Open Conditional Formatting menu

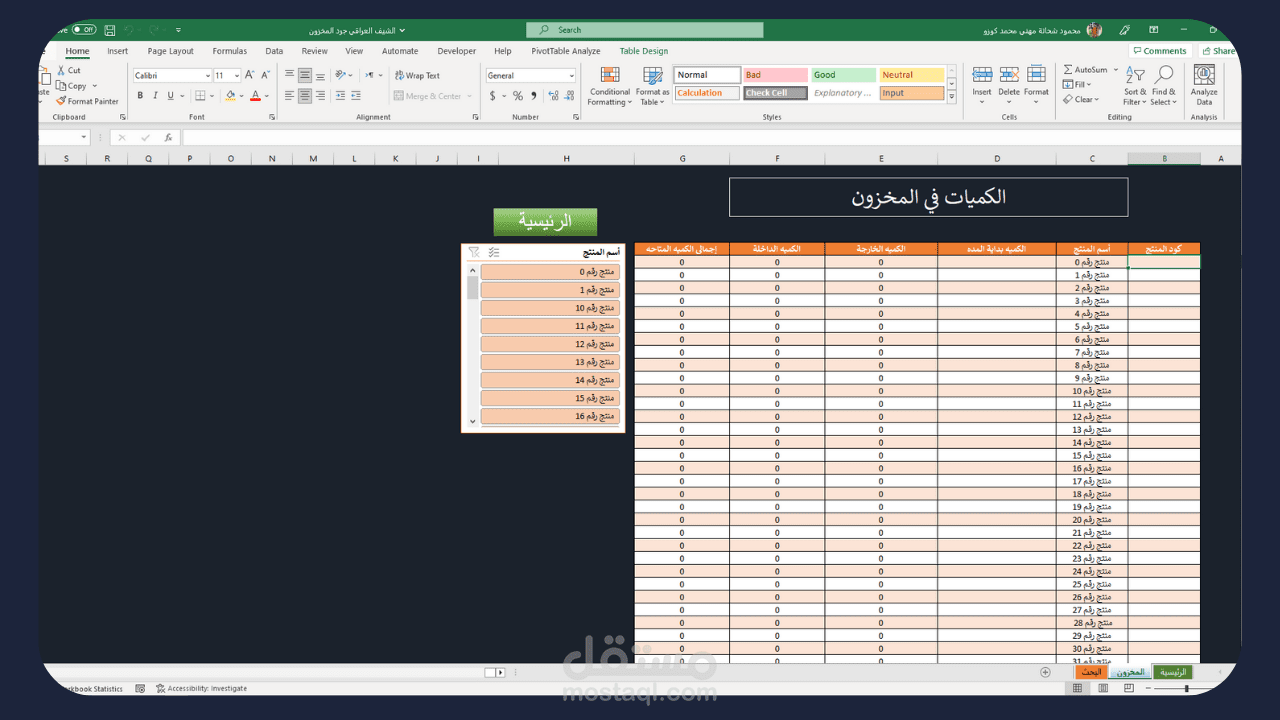point(609,86)
